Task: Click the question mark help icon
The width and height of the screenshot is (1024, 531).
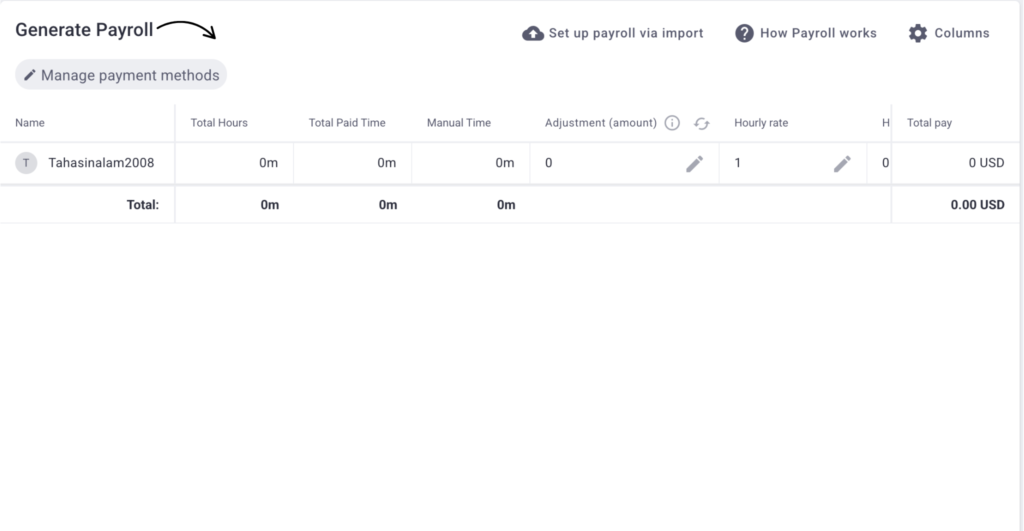Action: pyautogui.click(x=744, y=33)
